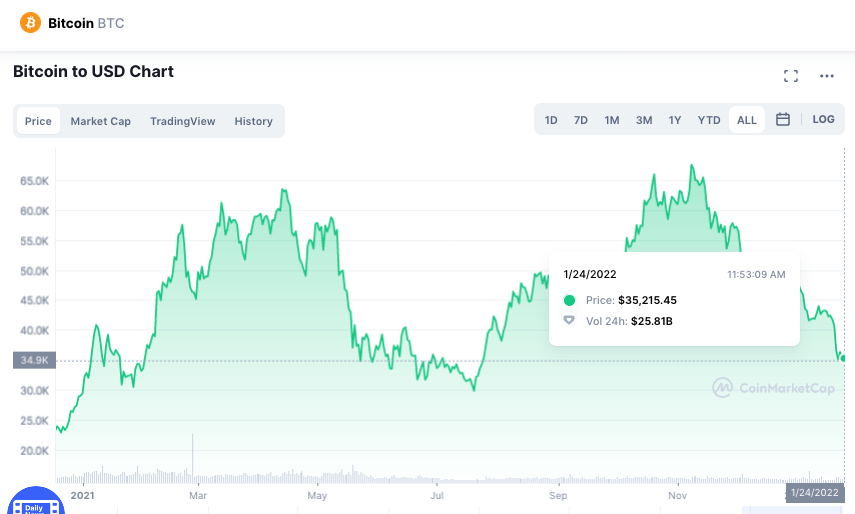Select the 1Y time range
The width and height of the screenshot is (855, 514).
[x=675, y=120]
